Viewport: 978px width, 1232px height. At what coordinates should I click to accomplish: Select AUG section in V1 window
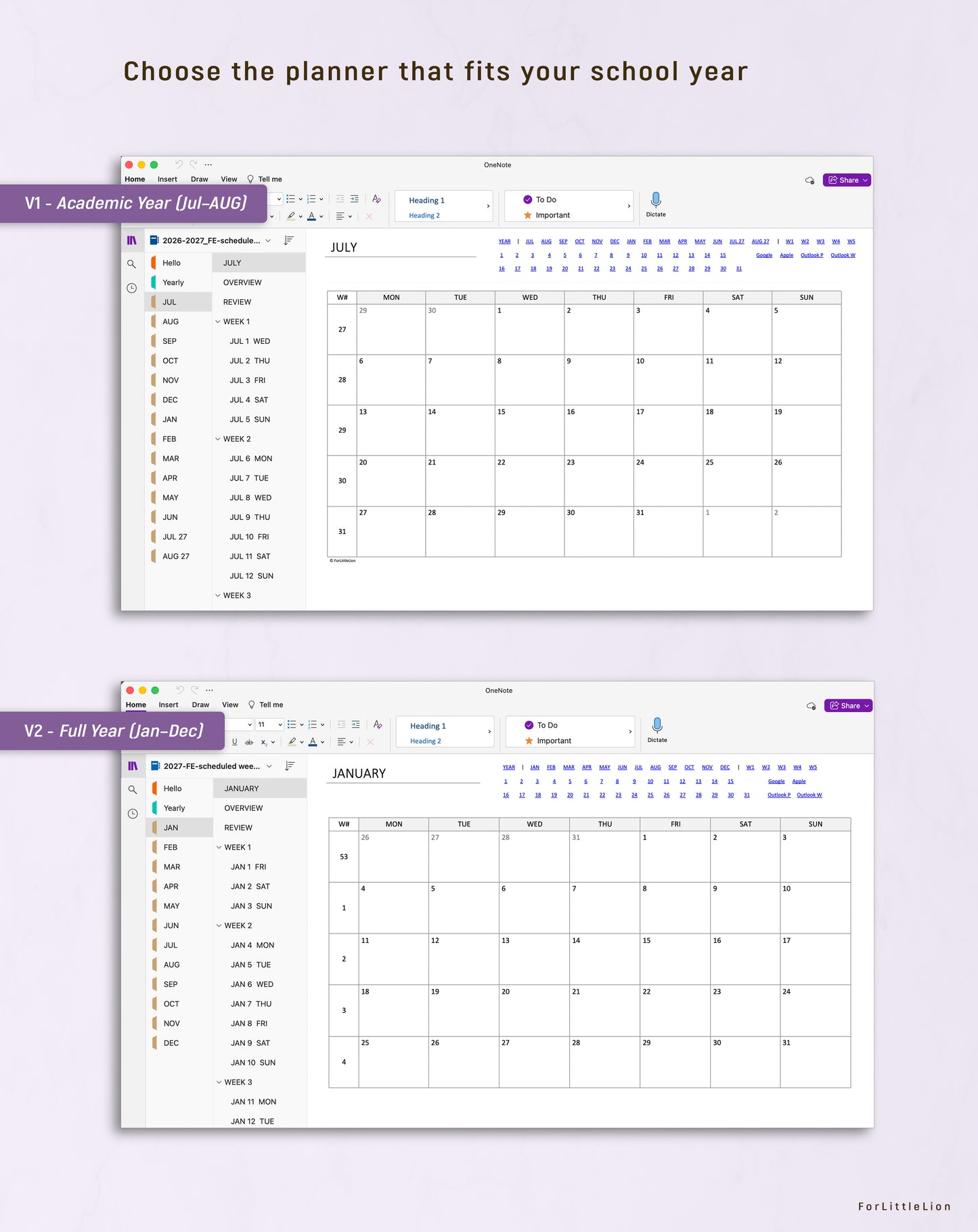171,322
